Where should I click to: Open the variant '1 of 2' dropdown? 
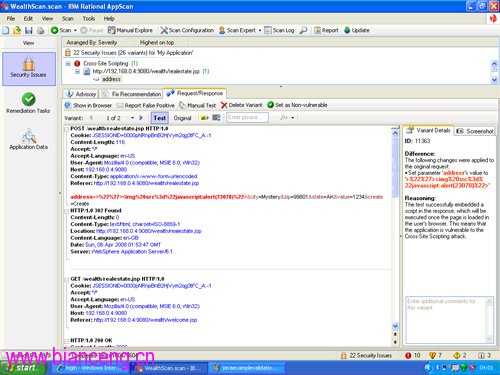click(x=132, y=118)
